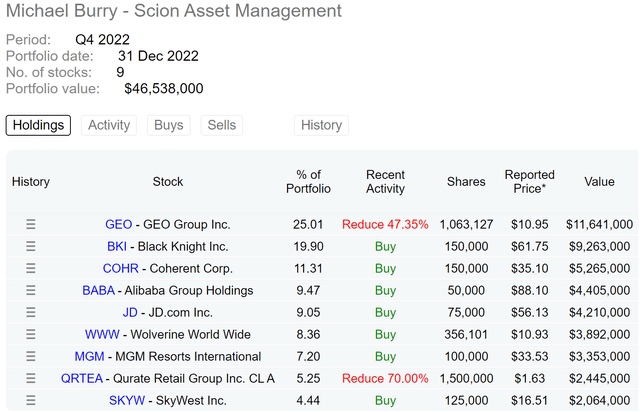The image size is (640, 412).
Task: Click shares count 1,063,127
Action: pyautogui.click(x=466, y=224)
